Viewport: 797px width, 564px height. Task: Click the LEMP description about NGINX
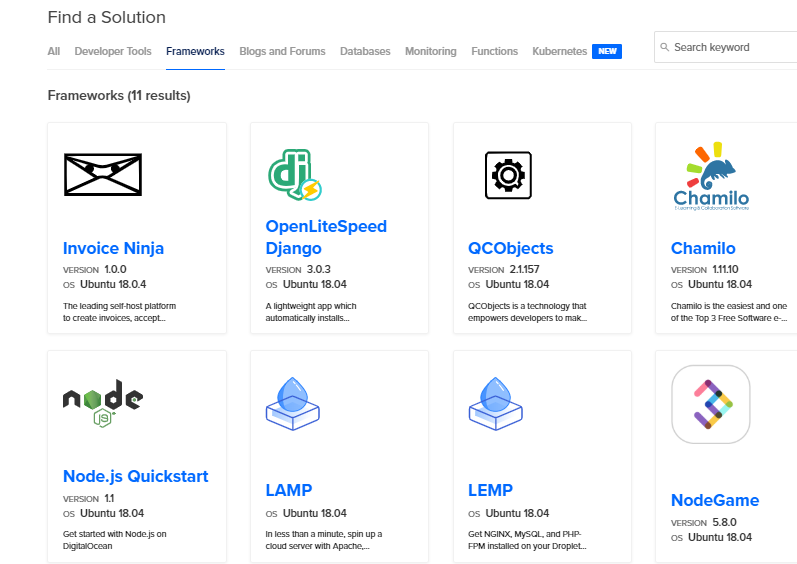pyautogui.click(x=527, y=540)
